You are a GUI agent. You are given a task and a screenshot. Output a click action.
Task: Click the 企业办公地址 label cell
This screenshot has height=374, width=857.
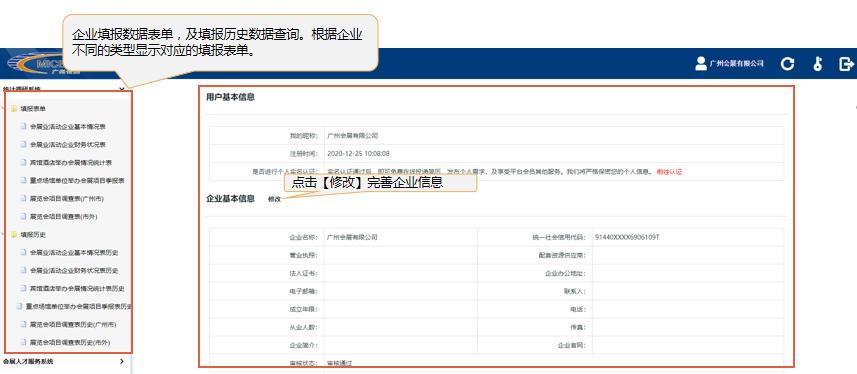coord(535,273)
